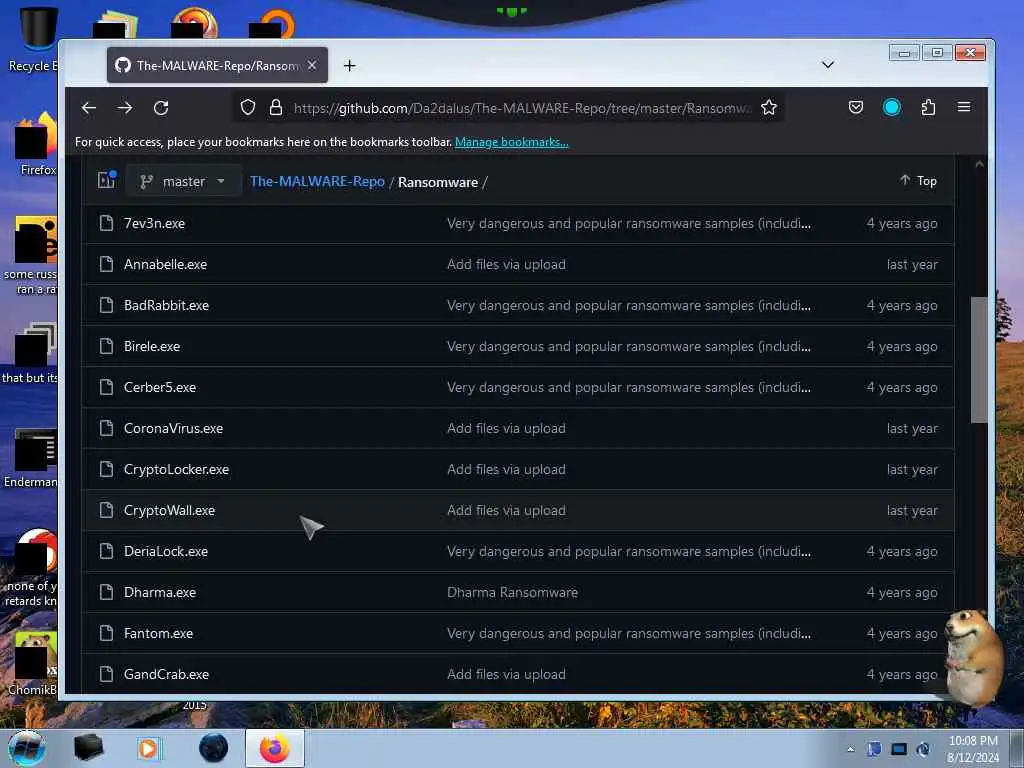The width and height of the screenshot is (1024, 768).
Task: Click the network tray icon
Action: coord(899,749)
